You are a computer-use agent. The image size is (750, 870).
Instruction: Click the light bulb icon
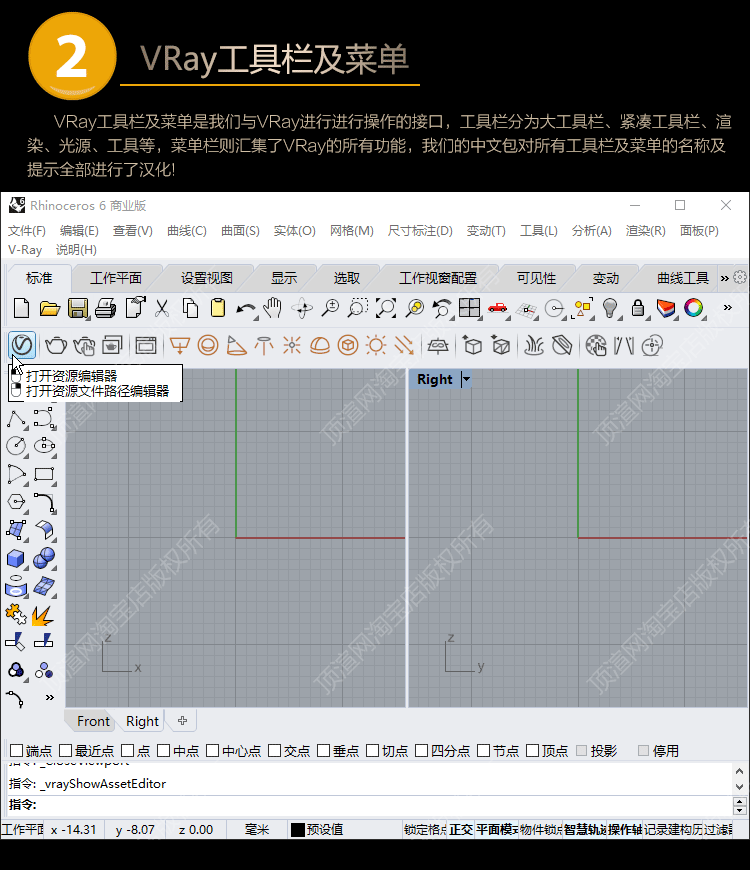tap(610, 308)
